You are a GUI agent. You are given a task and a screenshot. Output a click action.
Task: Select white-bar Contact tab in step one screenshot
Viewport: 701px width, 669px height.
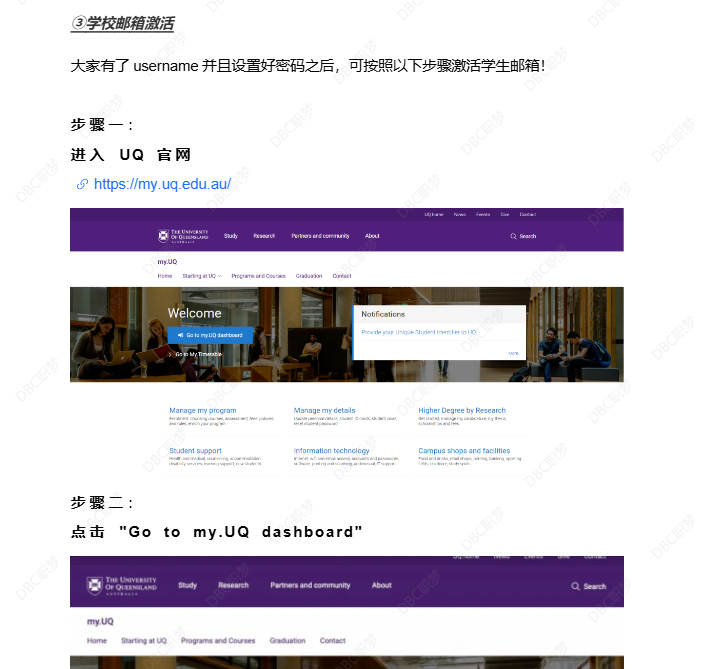tap(342, 276)
